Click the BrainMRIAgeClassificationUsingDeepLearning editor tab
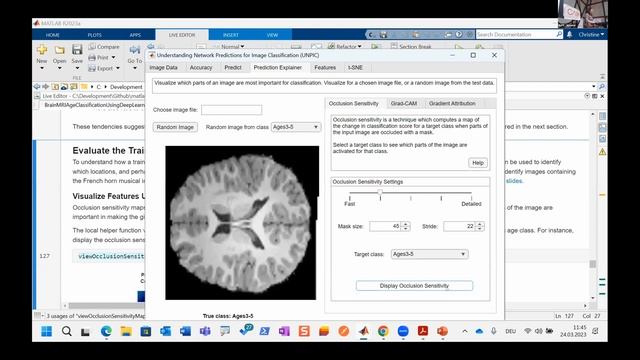Viewport: 640px width, 360px height. 94,105
